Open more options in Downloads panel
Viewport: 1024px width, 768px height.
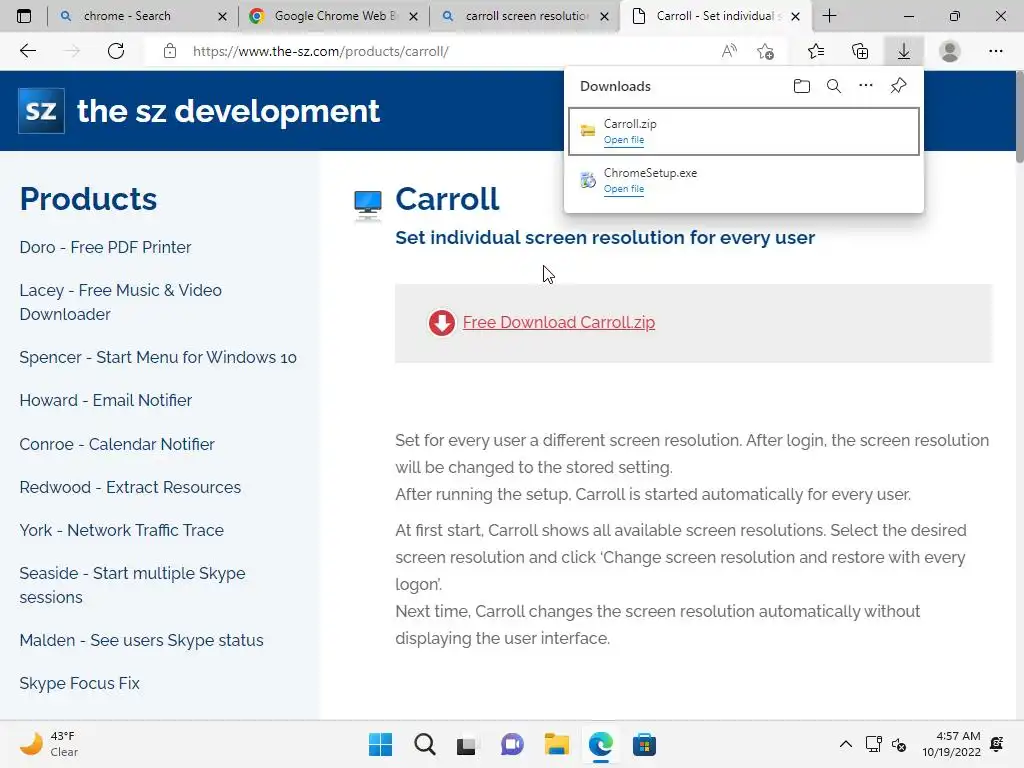click(x=866, y=86)
